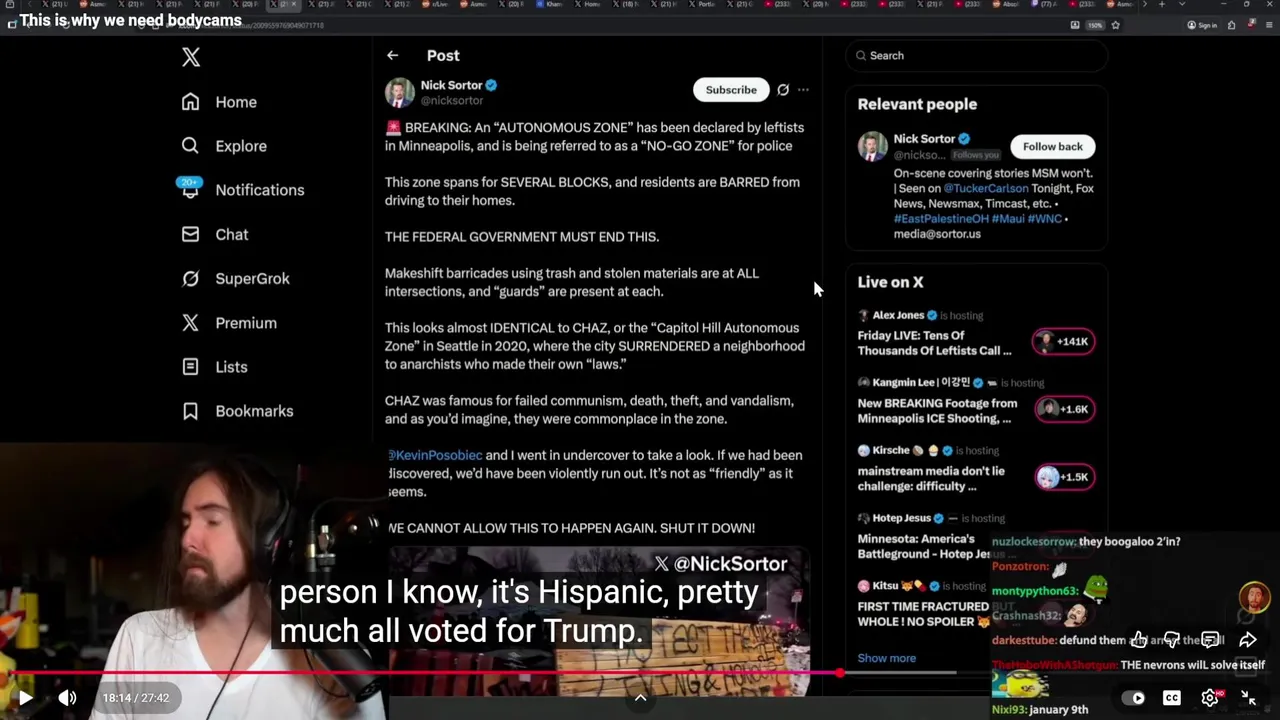This screenshot has width=1280, height=720.
Task: Click the +1.5K listeners badge
Action: click(1064, 477)
